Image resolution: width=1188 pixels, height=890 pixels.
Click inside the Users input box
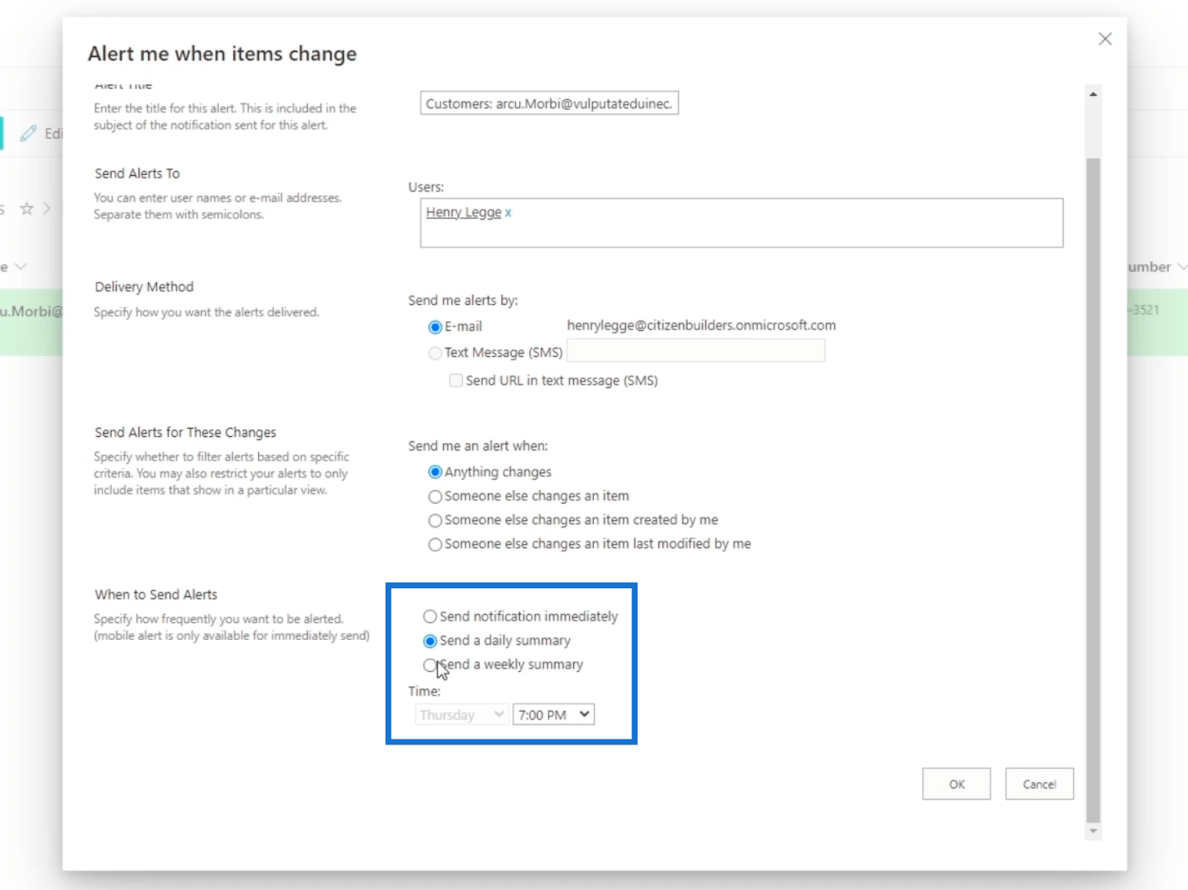(x=741, y=223)
